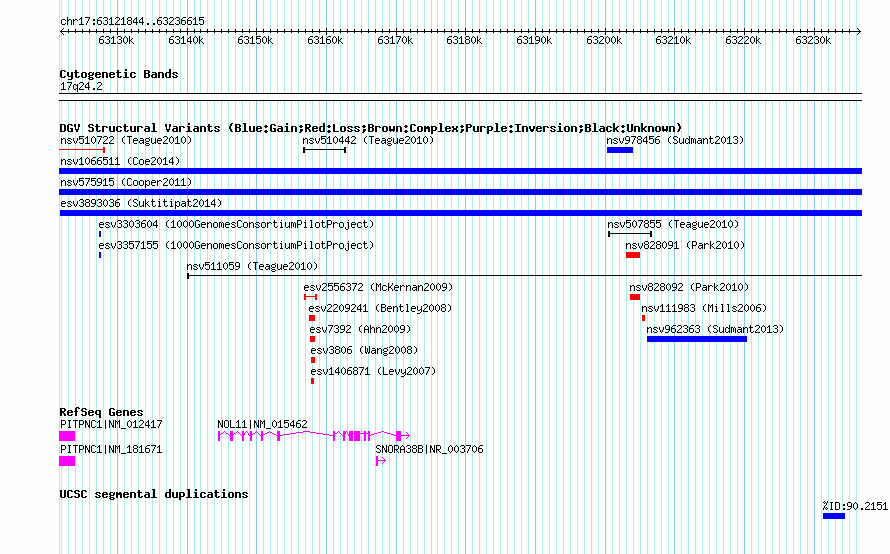Select the blue nsv962363 gain bar

[x=697, y=339]
